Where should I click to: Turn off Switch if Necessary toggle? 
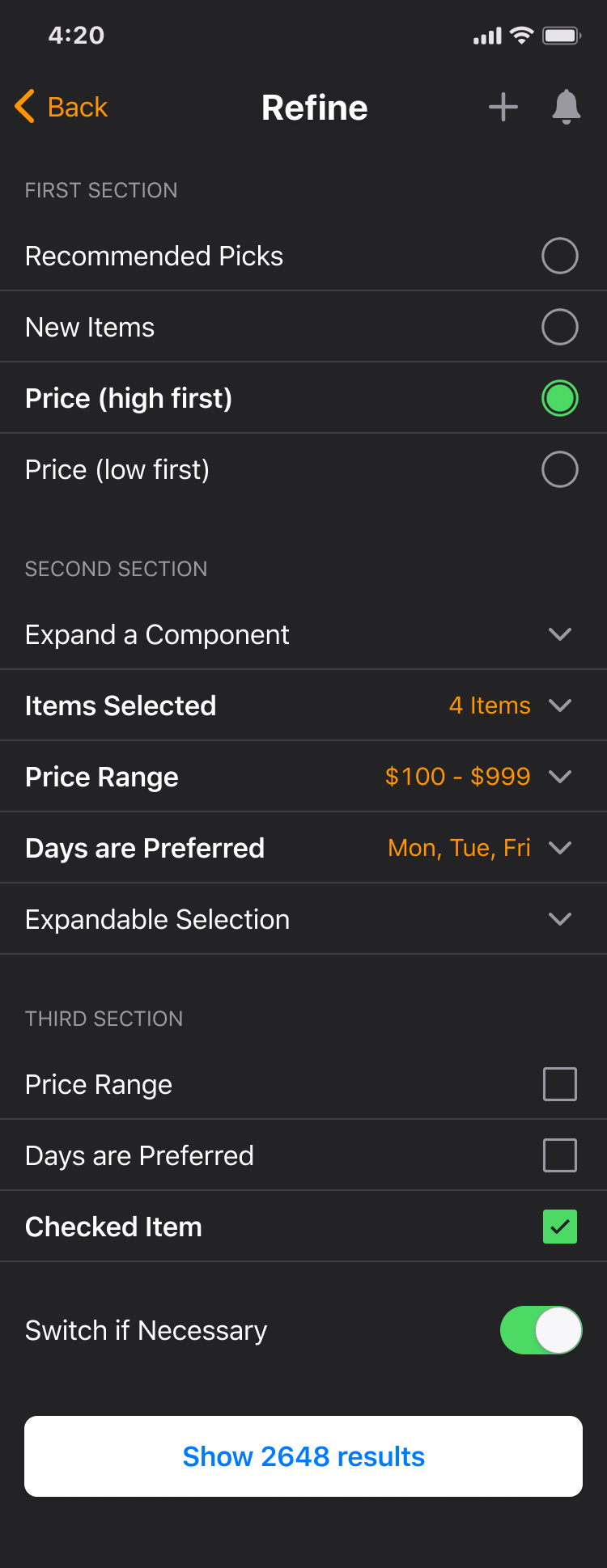coord(541,1330)
